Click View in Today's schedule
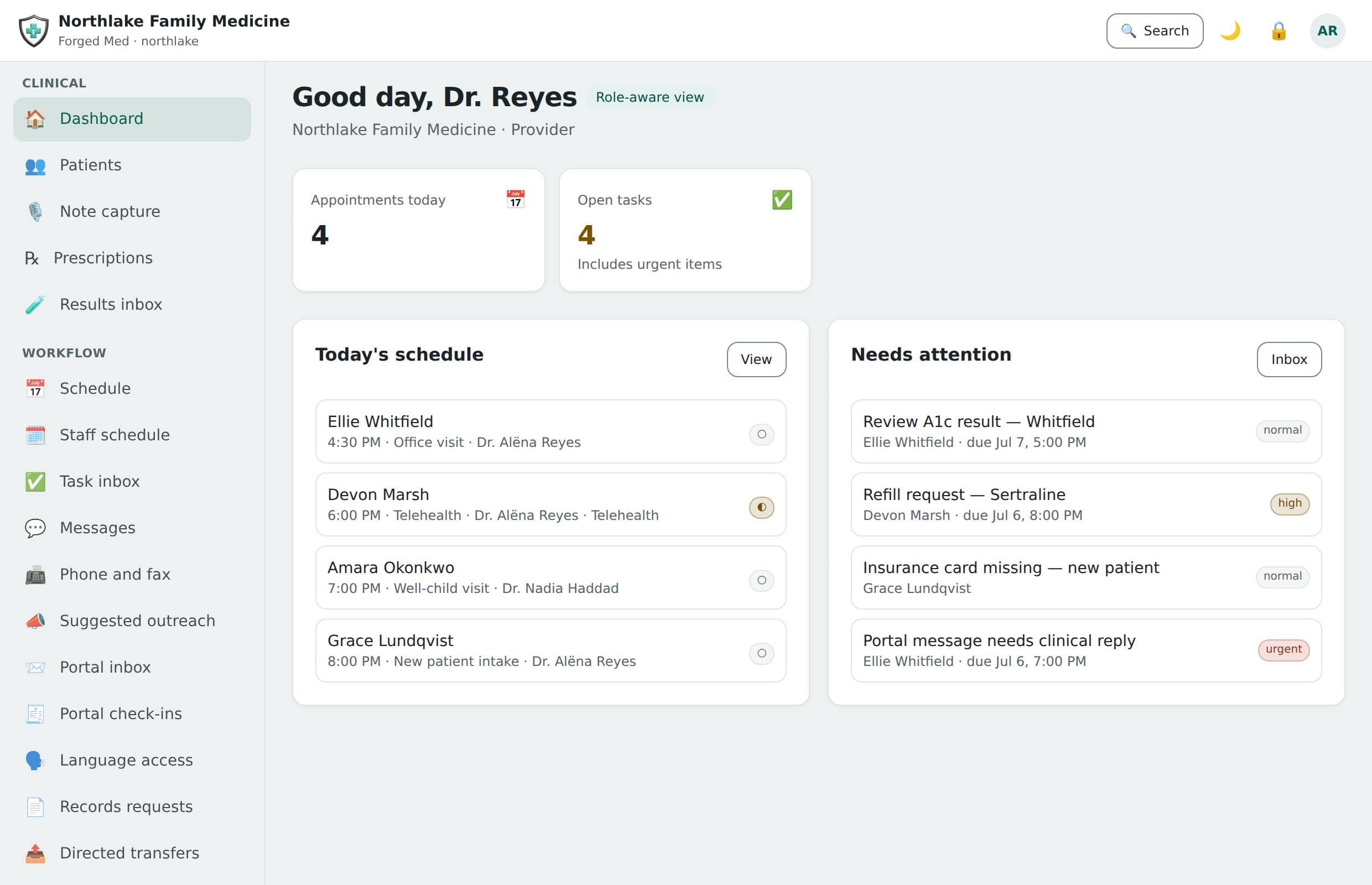Viewport: 1372px width, 885px height. click(x=756, y=360)
